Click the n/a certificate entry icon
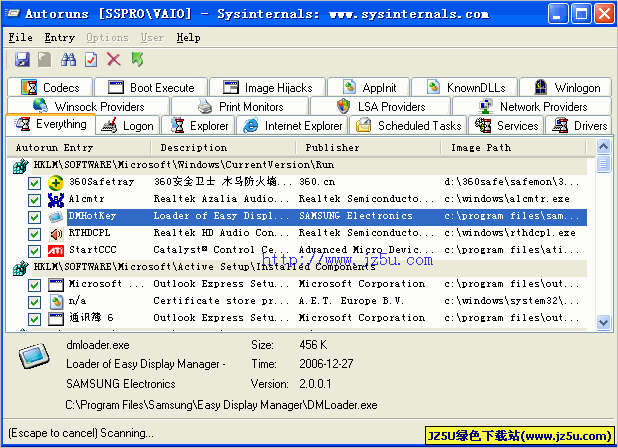This screenshot has width=618, height=448. pyautogui.click(x=56, y=302)
